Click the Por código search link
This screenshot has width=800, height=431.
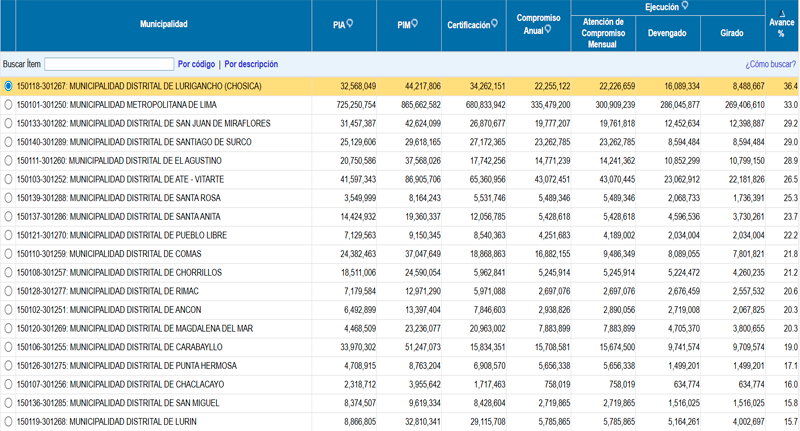tap(196, 64)
